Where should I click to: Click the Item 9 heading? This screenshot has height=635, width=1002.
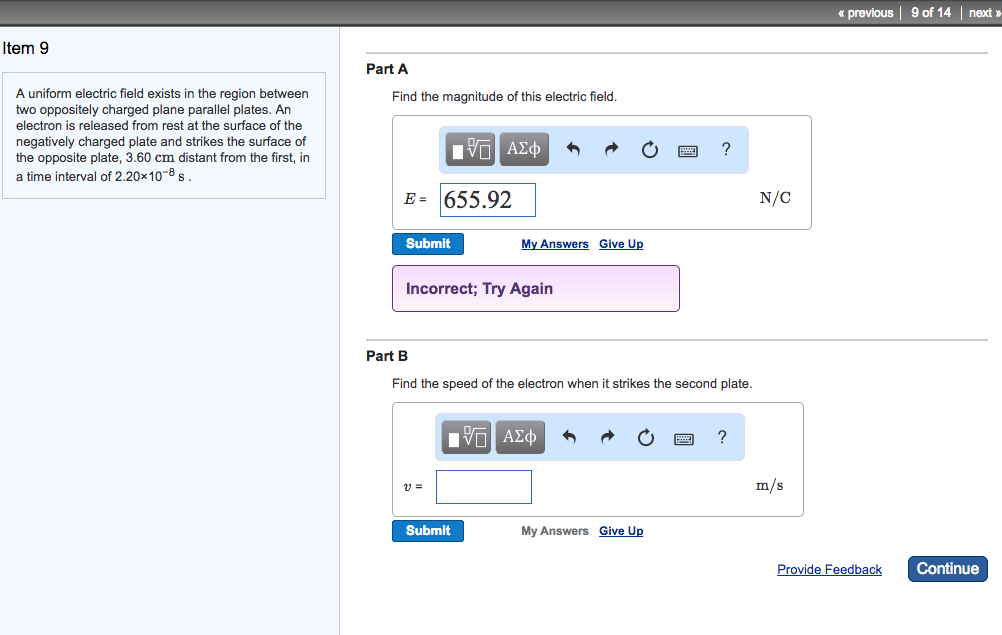pyautogui.click(x=26, y=49)
